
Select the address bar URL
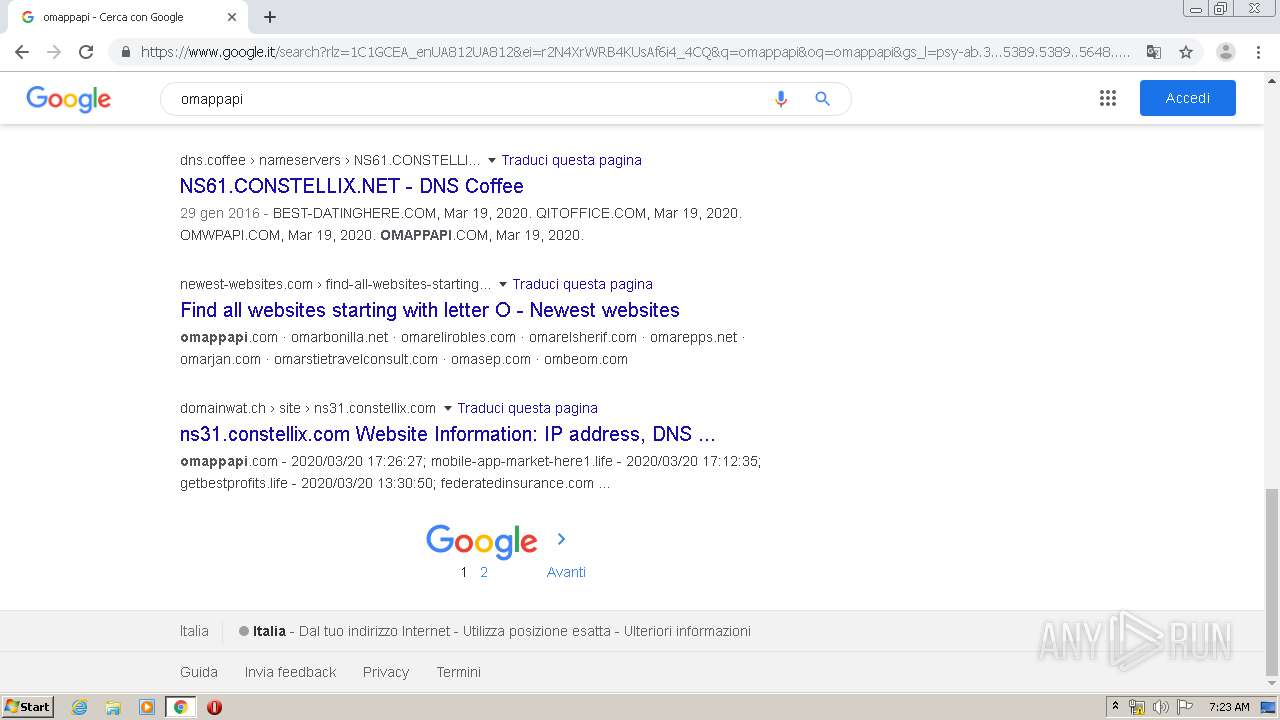click(635, 52)
